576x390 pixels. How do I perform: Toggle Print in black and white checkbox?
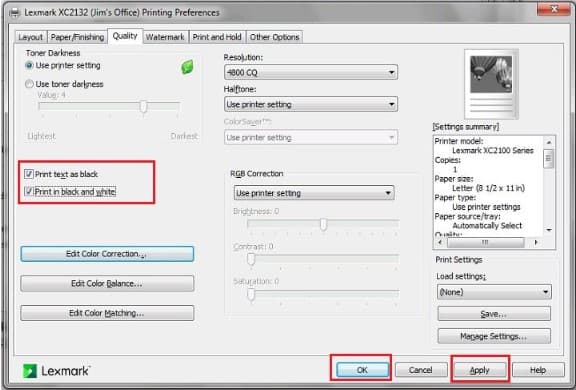(x=28, y=191)
